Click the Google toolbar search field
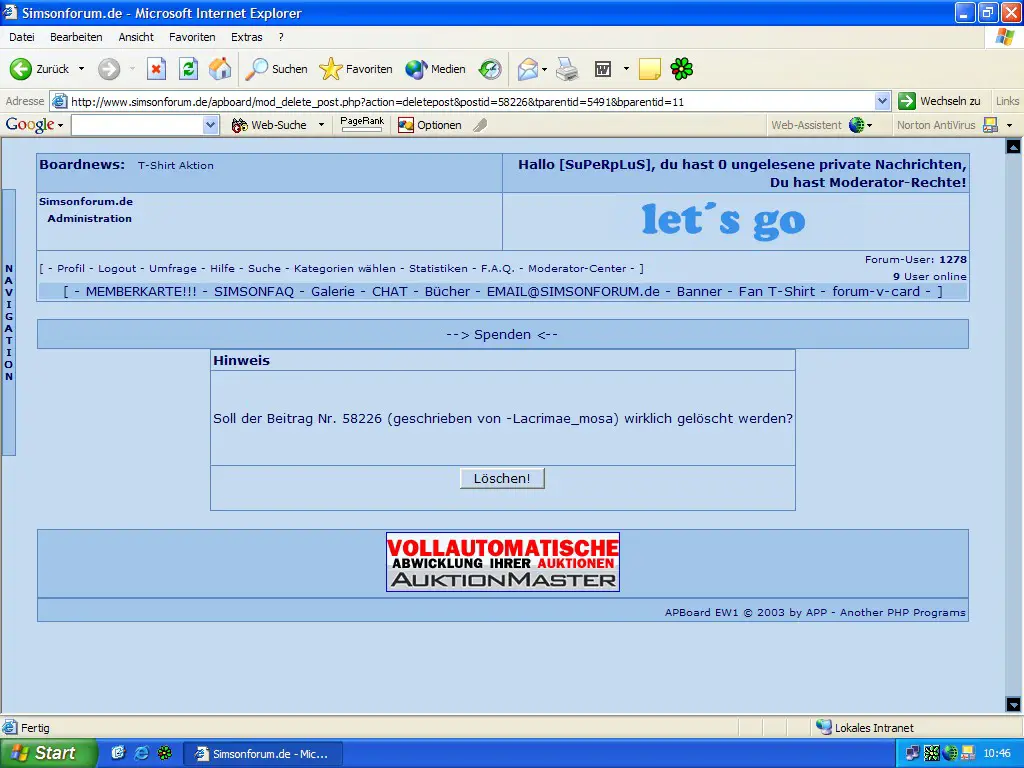 coord(136,125)
